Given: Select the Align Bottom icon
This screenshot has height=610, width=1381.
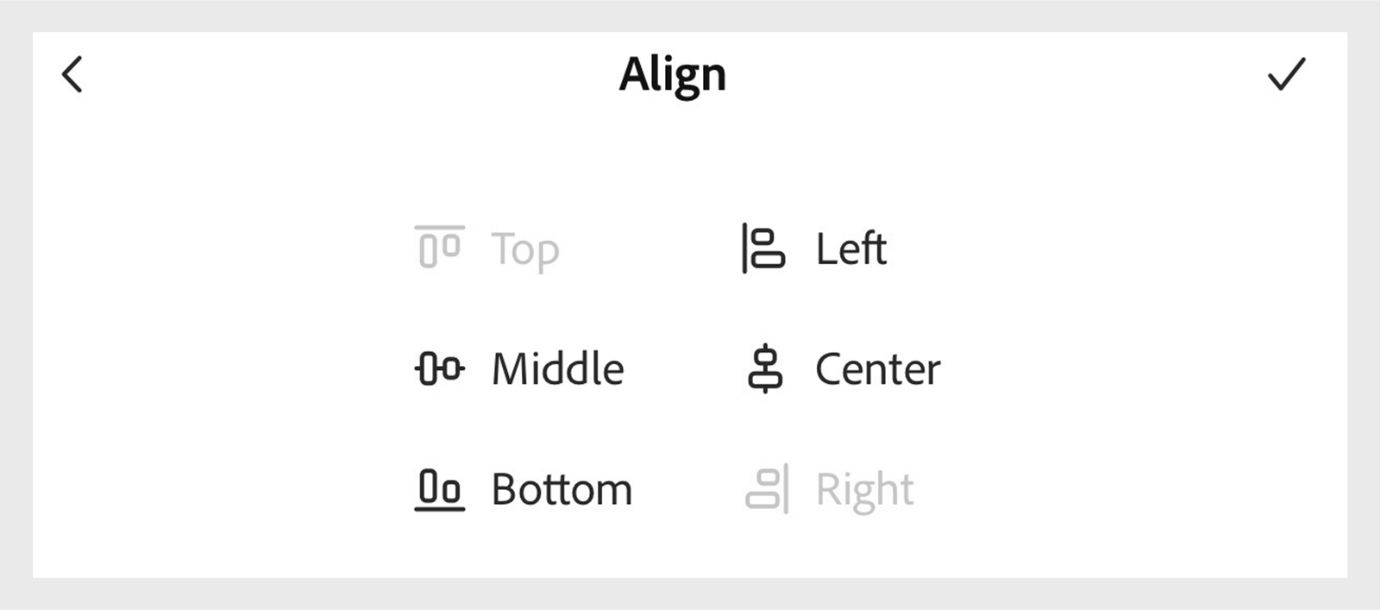Looking at the screenshot, I should [x=437, y=489].
